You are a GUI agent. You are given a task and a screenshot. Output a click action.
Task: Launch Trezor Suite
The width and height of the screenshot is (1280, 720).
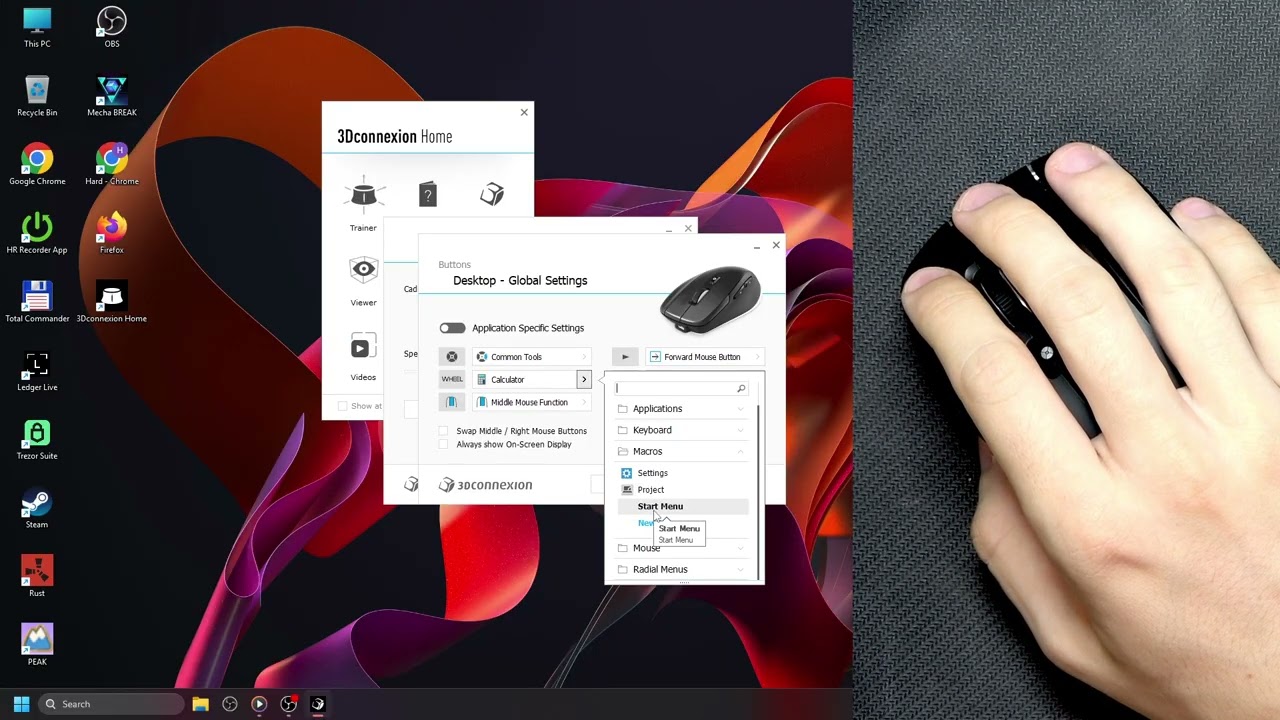coord(37,439)
